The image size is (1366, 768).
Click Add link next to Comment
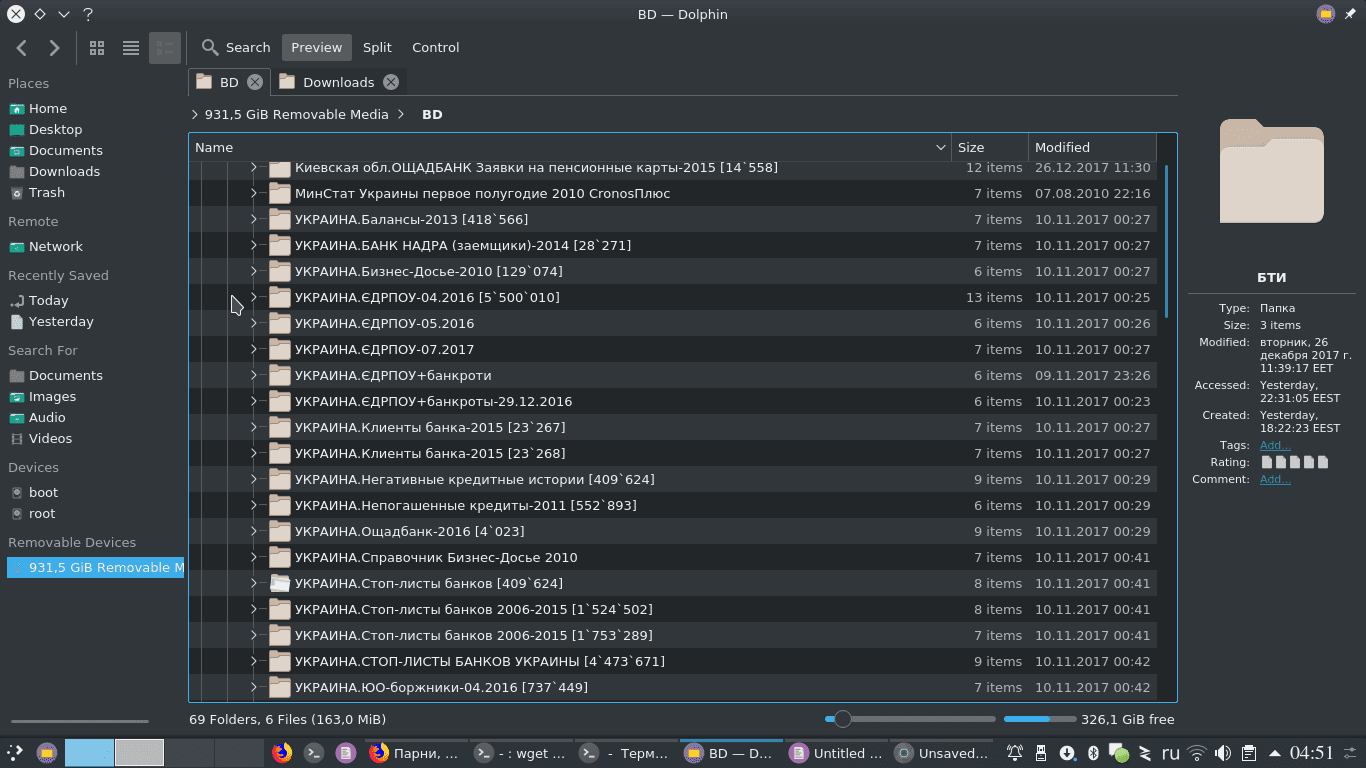click(1275, 479)
